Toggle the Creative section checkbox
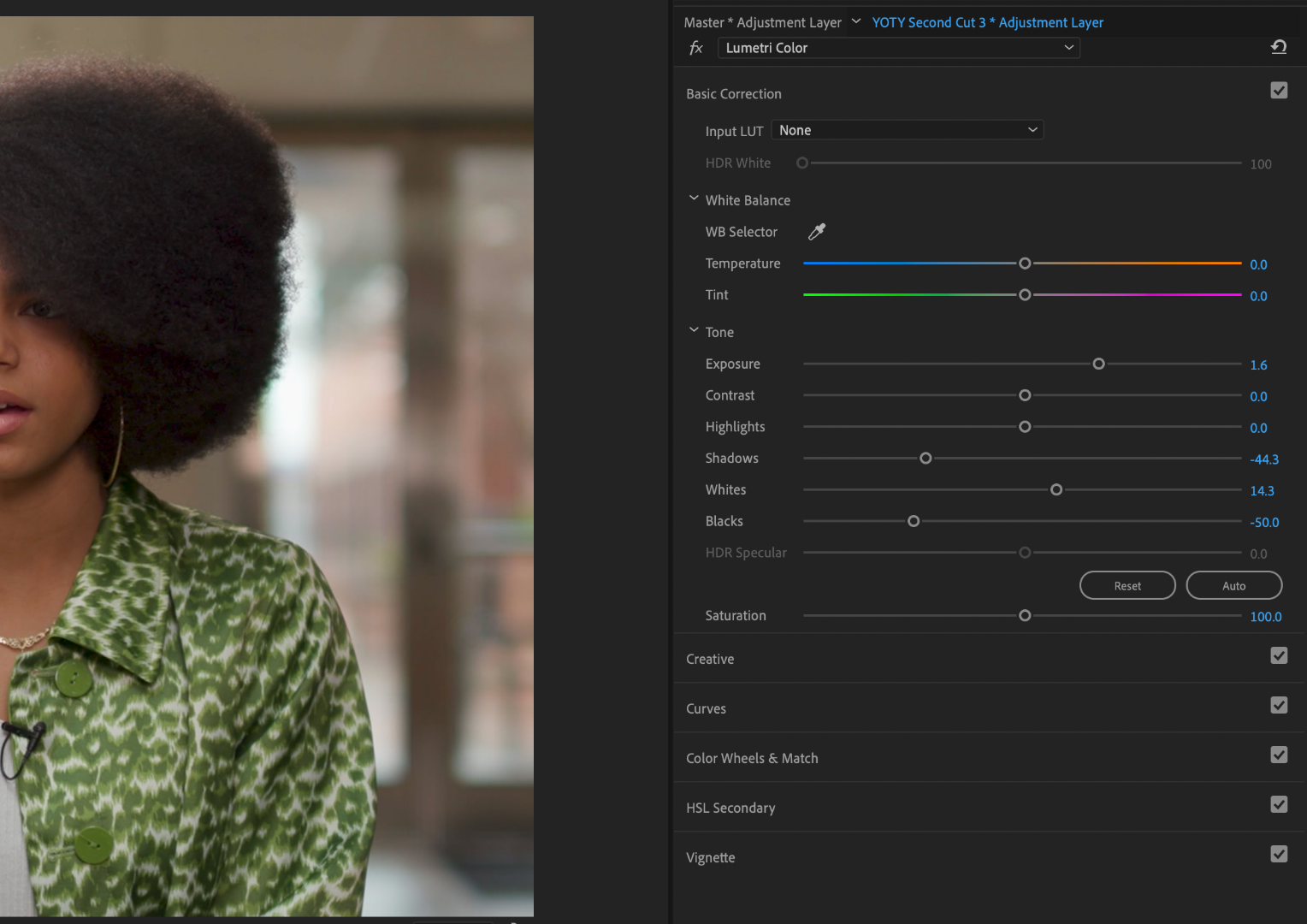 click(1279, 655)
